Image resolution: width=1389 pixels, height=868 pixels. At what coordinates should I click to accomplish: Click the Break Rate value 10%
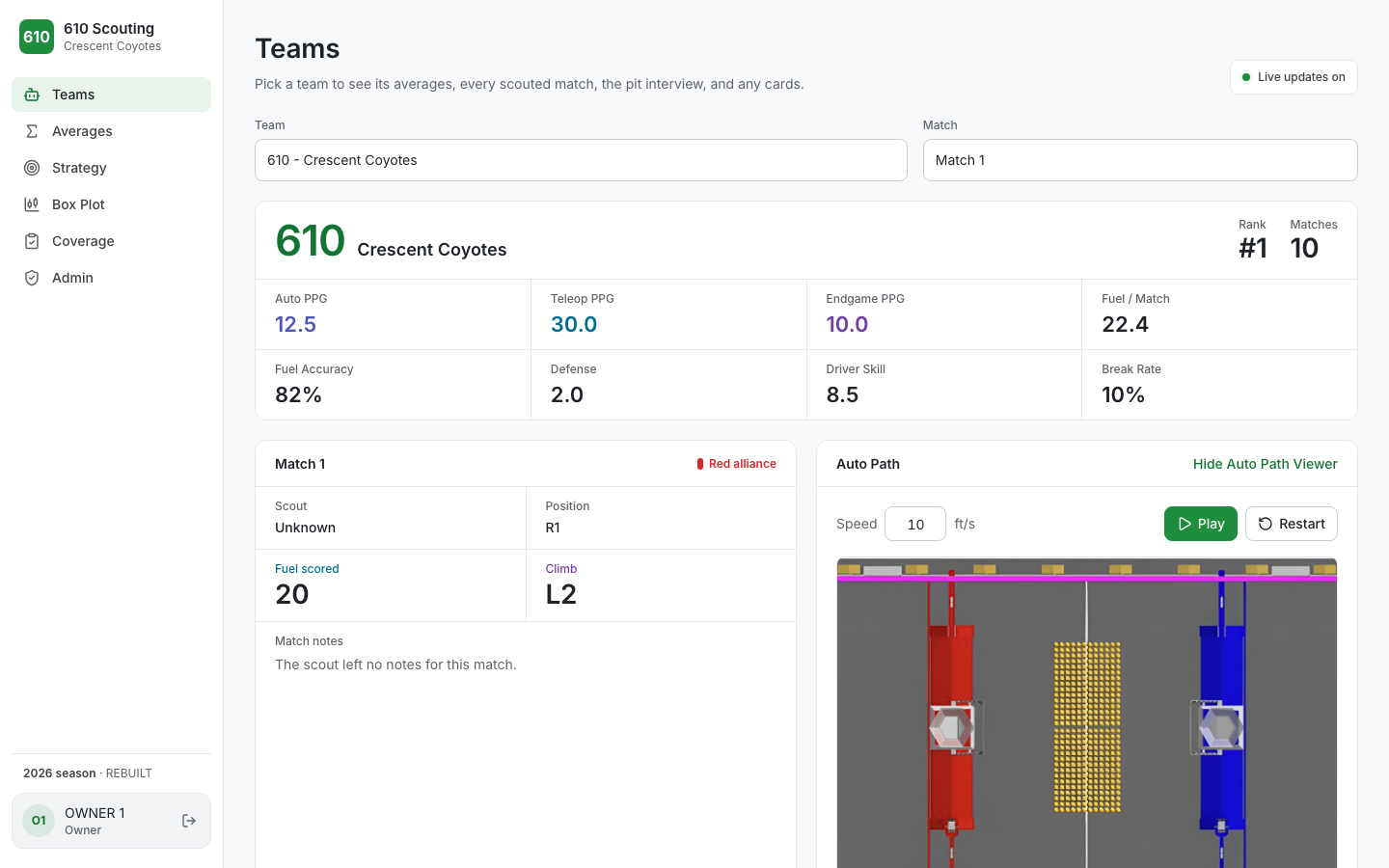1123,394
